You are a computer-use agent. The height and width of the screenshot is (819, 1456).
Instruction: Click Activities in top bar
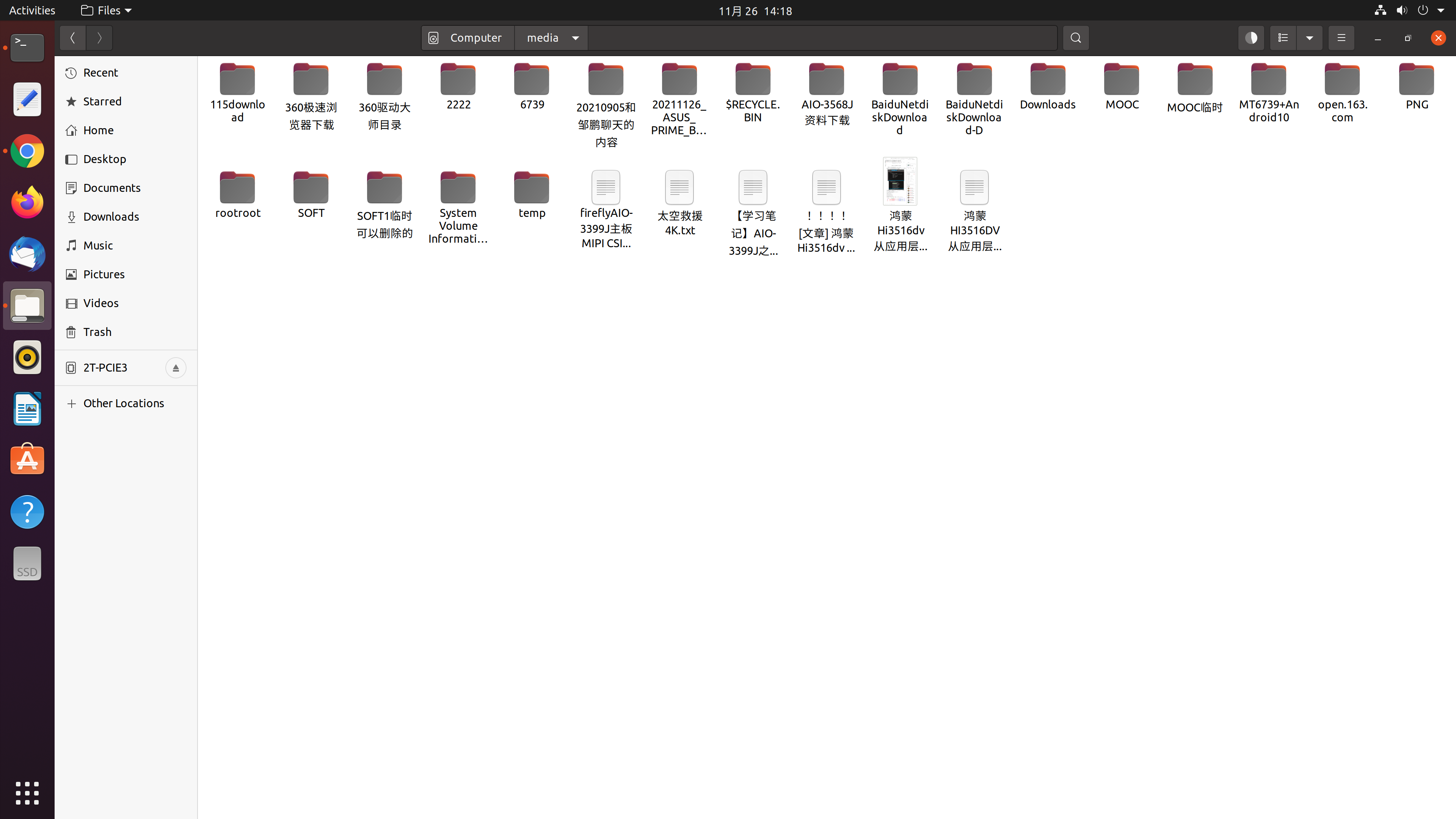32,10
